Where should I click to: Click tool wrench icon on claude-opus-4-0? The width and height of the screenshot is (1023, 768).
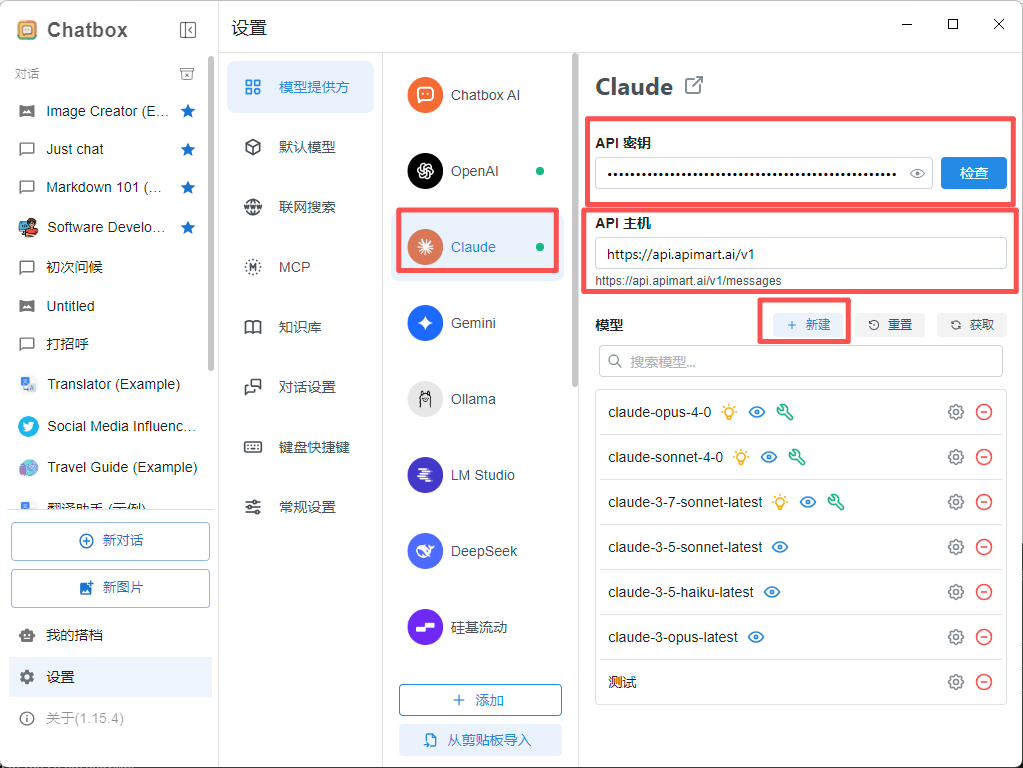[x=785, y=412]
